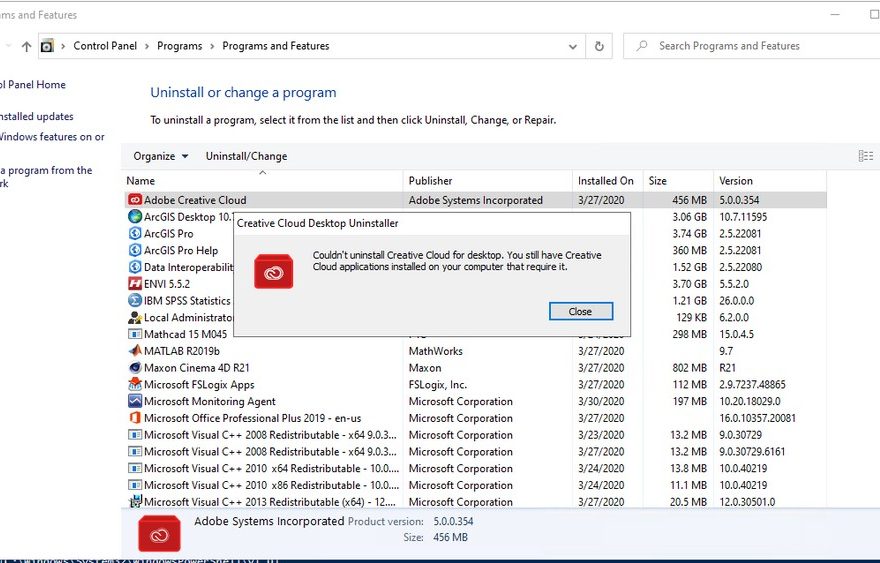Select Microsoft FSLogix Apps entry
The image size is (880, 563).
point(474,385)
